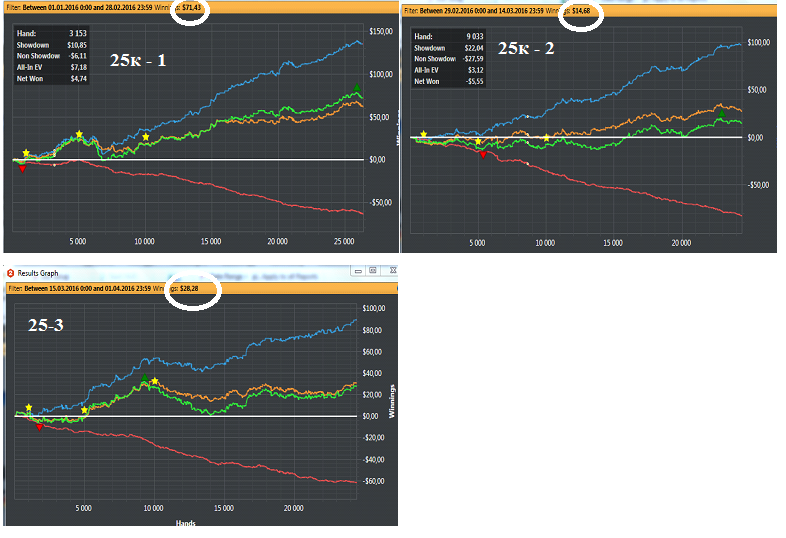Image resolution: width=786 pixels, height=538 pixels.
Task: Click the filter text 'Between 15.03.2016 0:00 and 01.04.2016 23:59'
Action: 88,288
